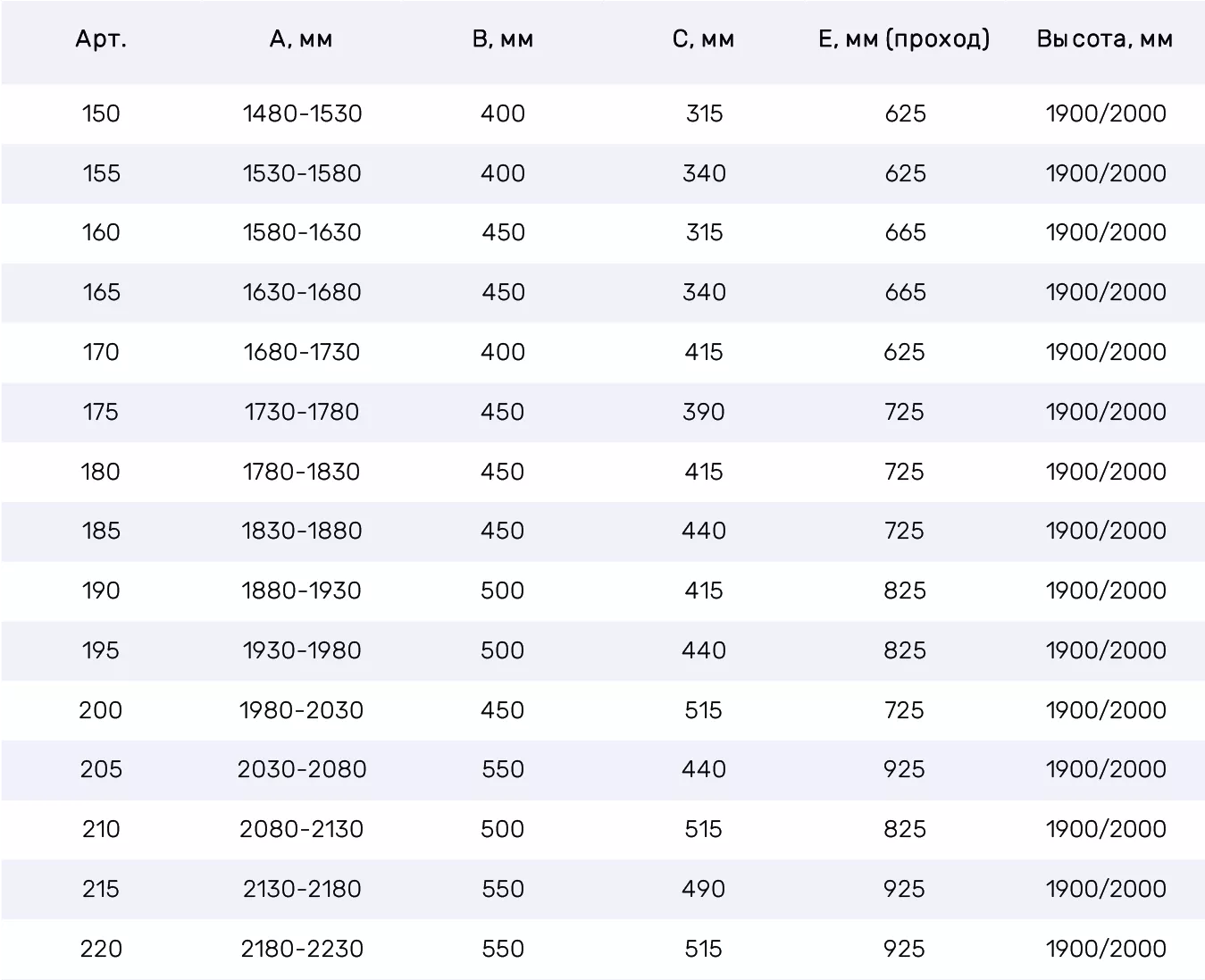
Task: Click C value 490 in row 215
Action: point(704,889)
